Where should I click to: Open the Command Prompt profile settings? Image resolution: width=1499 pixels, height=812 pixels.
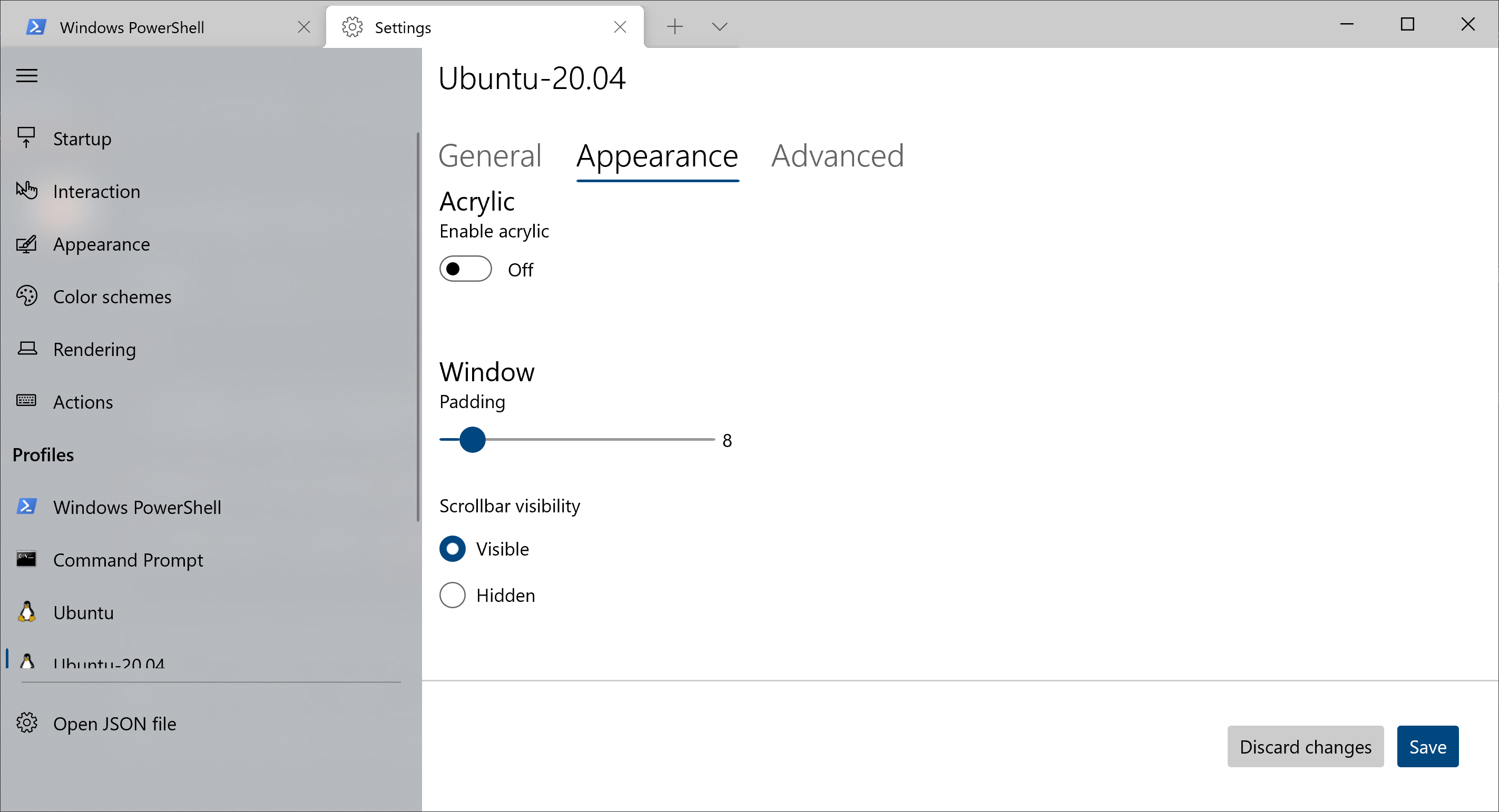point(128,560)
